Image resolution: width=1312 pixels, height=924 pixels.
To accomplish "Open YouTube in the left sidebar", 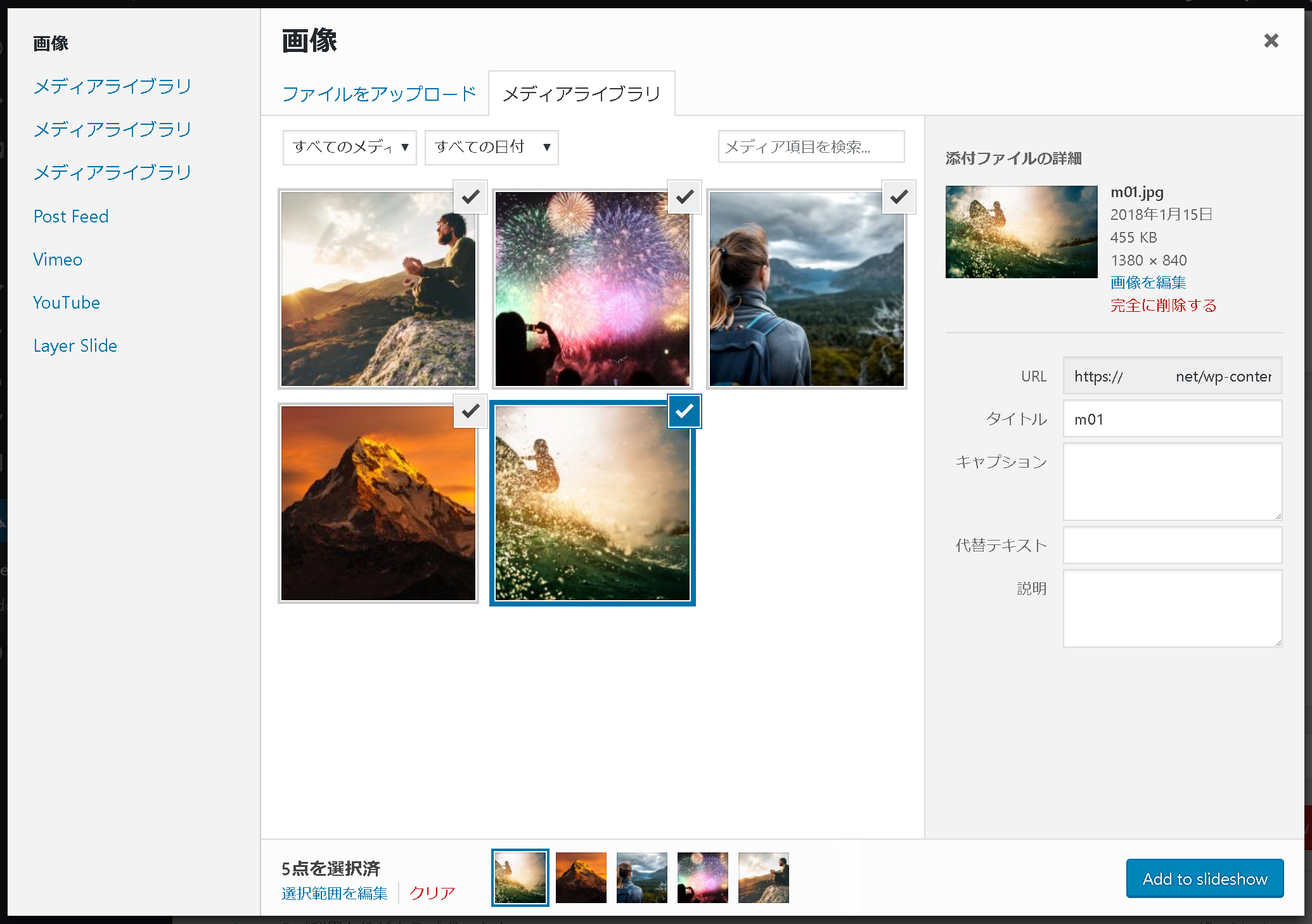I will (x=67, y=303).
